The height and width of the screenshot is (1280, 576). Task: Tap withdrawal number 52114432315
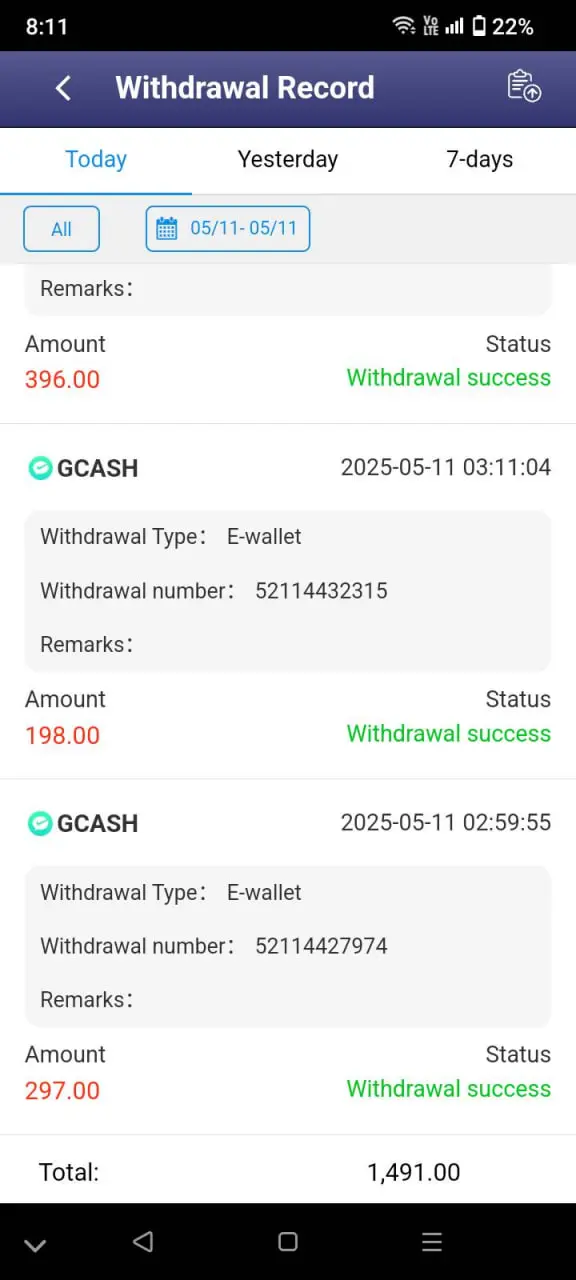[321, 591]
